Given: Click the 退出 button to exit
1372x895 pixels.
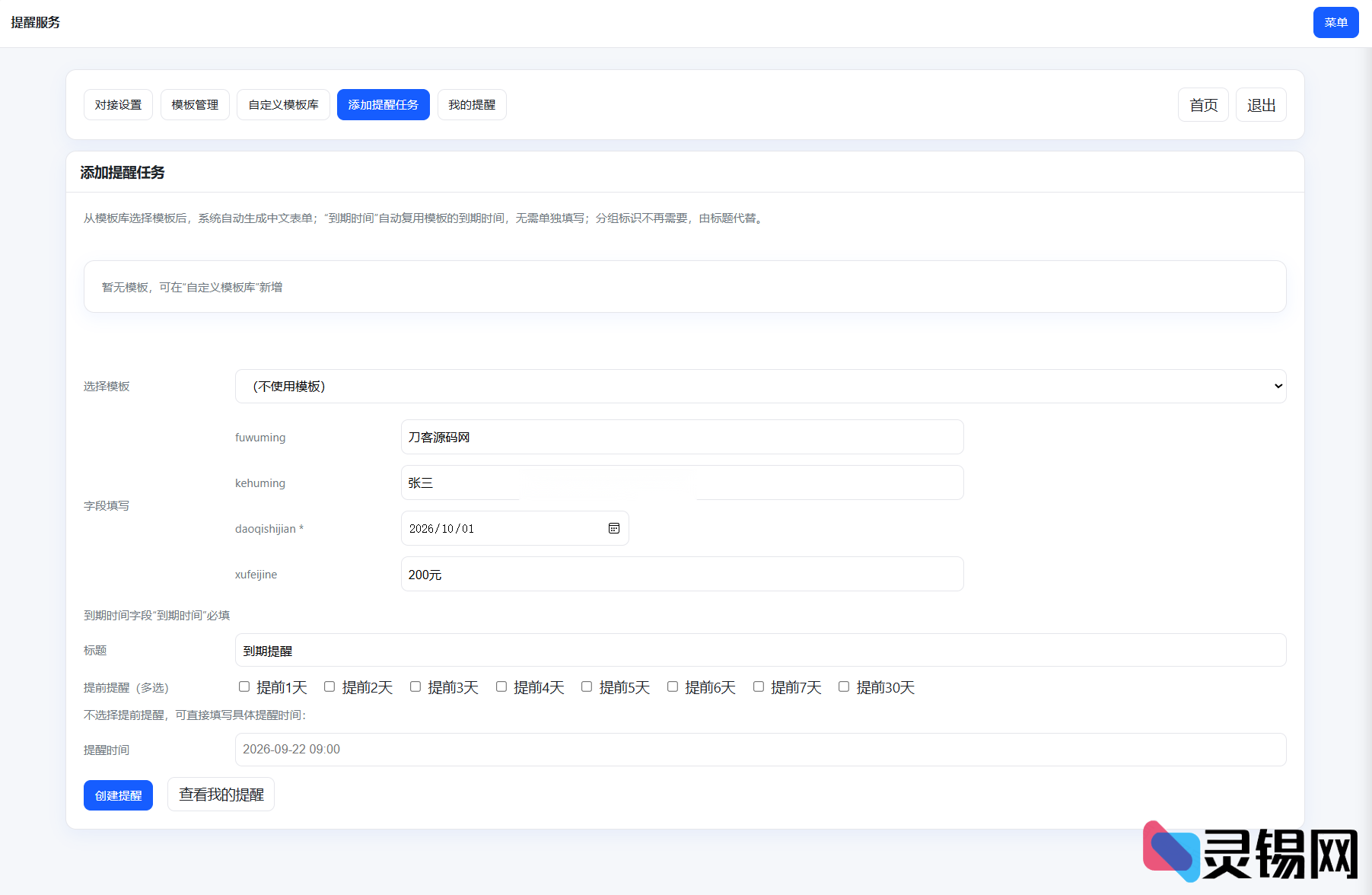Looking at the screenshot, I should [1260, 104].
